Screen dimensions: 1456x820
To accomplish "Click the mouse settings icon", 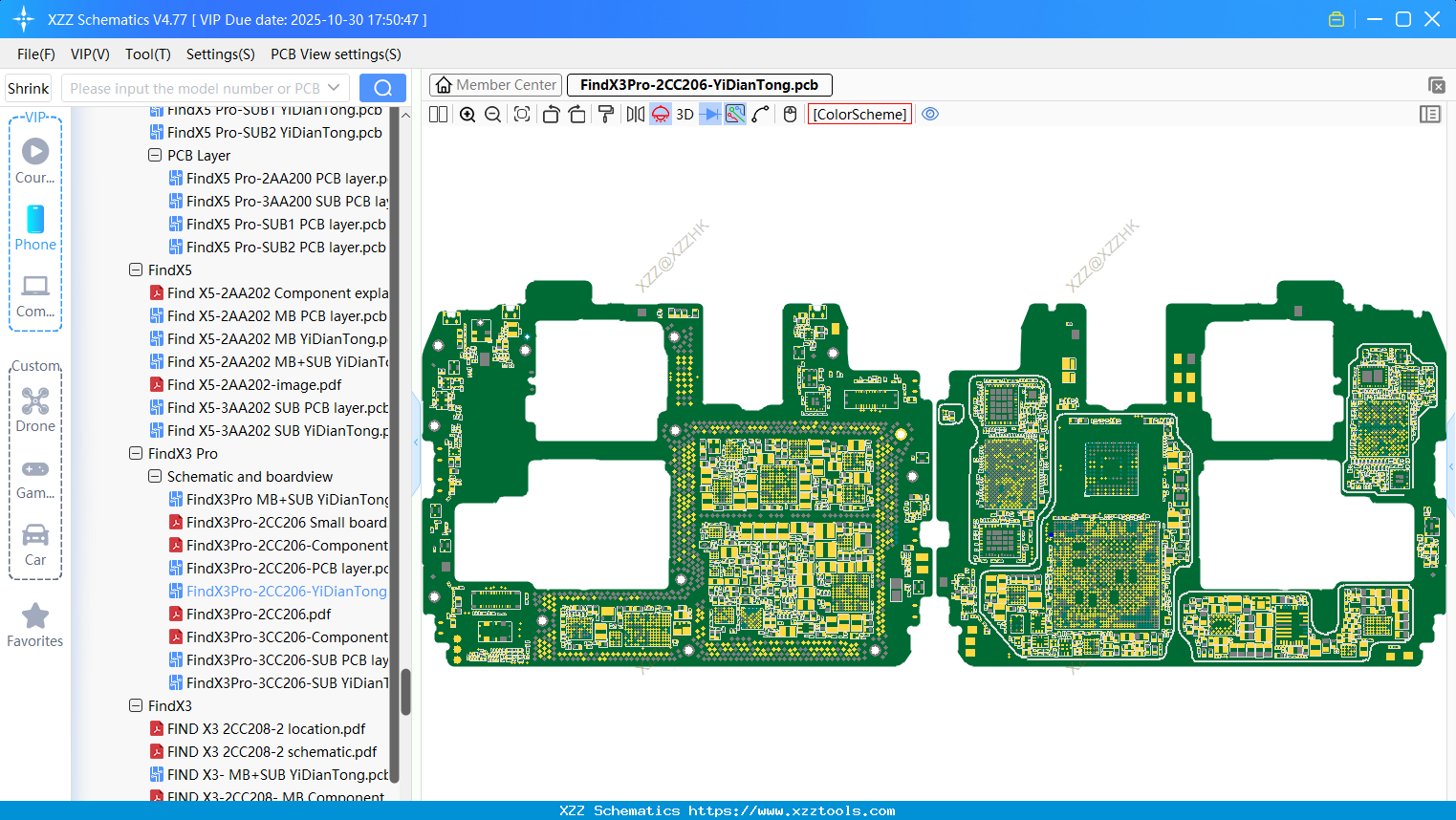I will click(x=790, y=115).
